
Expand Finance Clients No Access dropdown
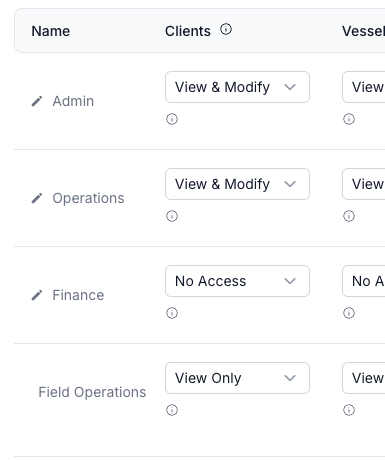coord(237,281)
